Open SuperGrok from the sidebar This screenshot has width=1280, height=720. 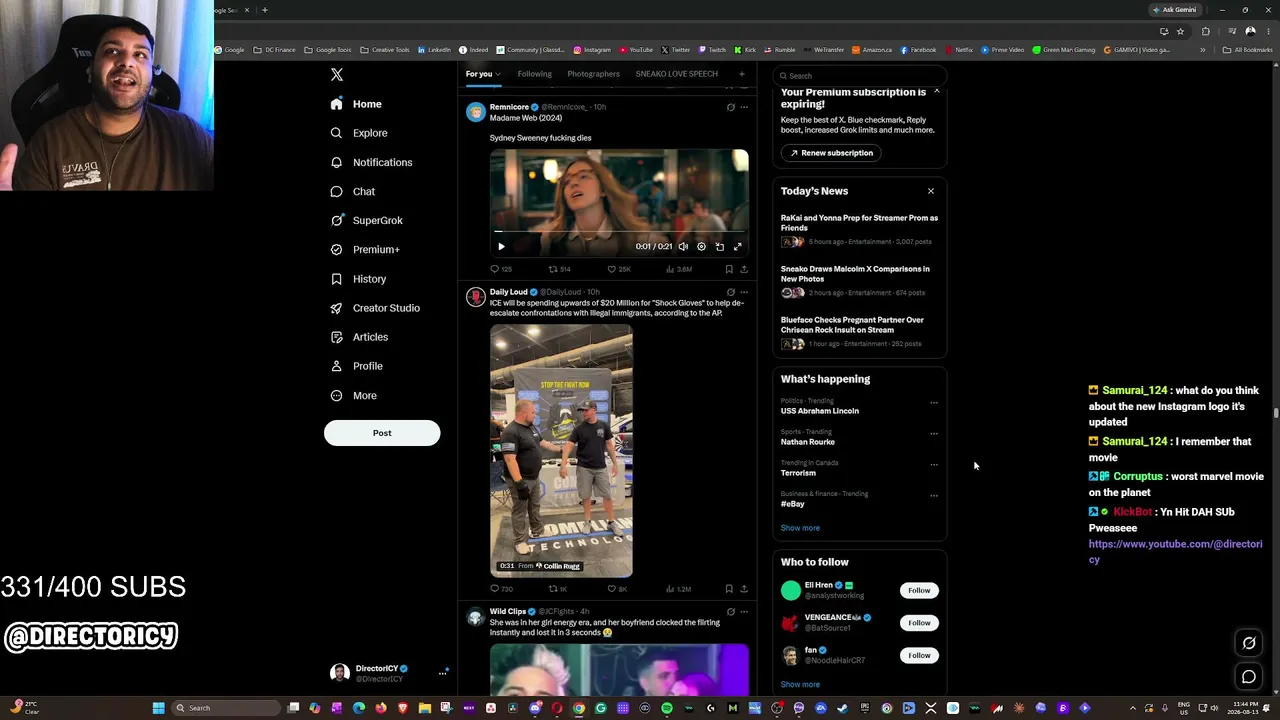click(x=366, y=220)
